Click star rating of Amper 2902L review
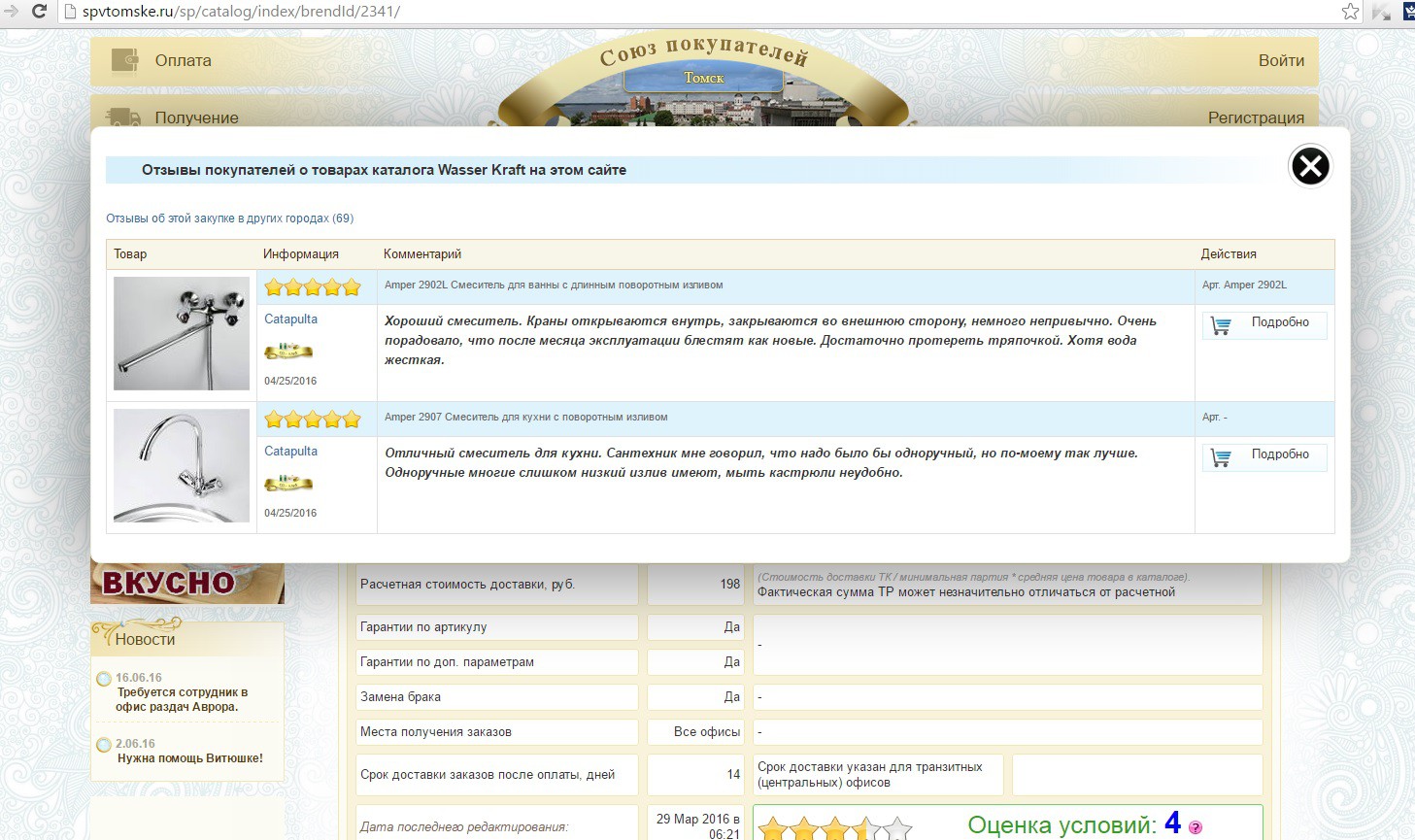This screenshot has width=1415, height=840. click(x=313, y=287)
